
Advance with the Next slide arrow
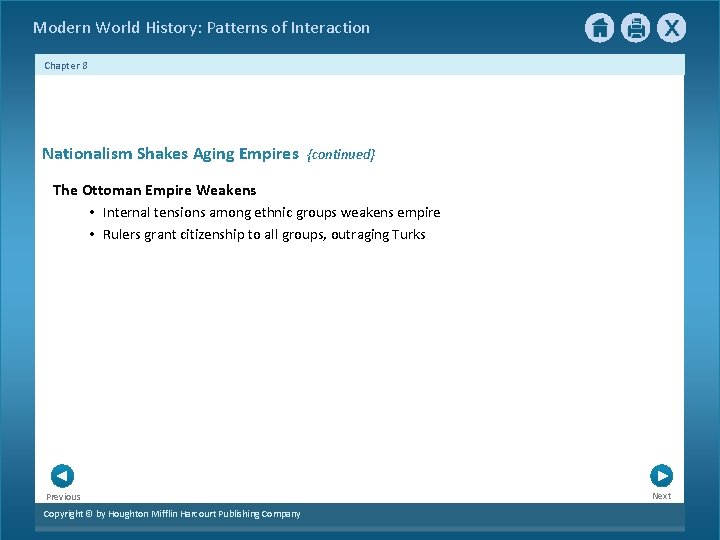[662, 476]
